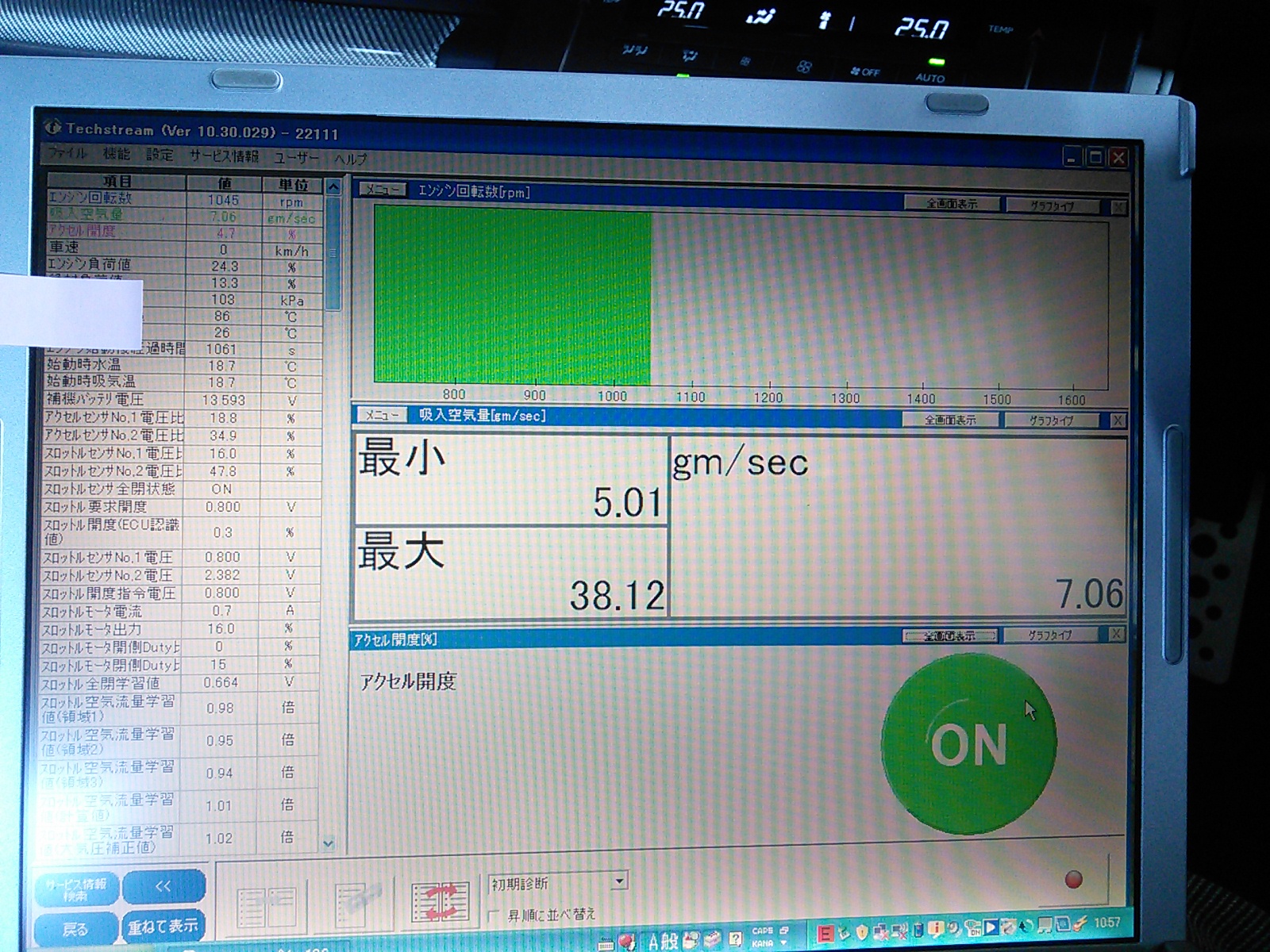Select the スロットルモータ出力 row

click(x=181, y=629)
